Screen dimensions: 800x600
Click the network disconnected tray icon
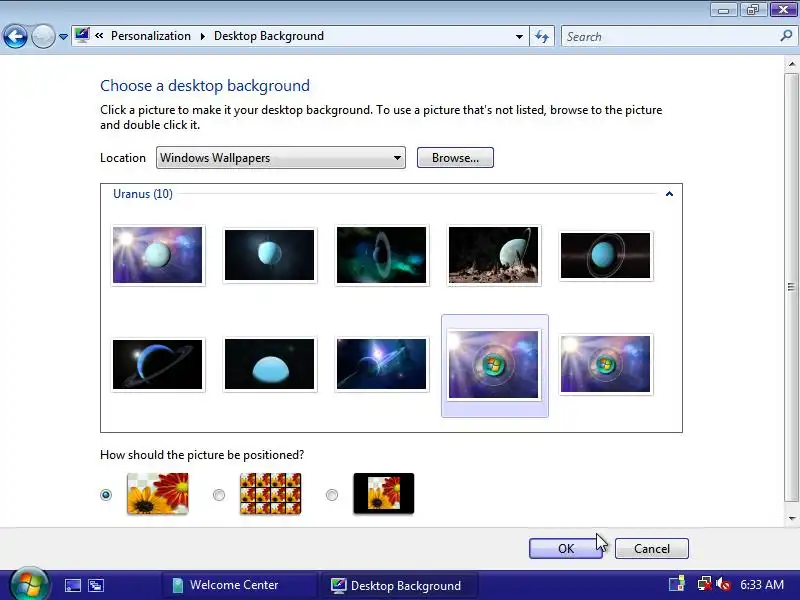(x=705, y=584)
